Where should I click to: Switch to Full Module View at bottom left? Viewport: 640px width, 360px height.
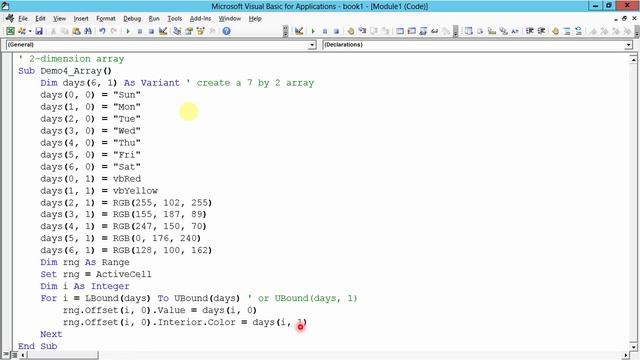pyautogui.click(x=13, y=355)
